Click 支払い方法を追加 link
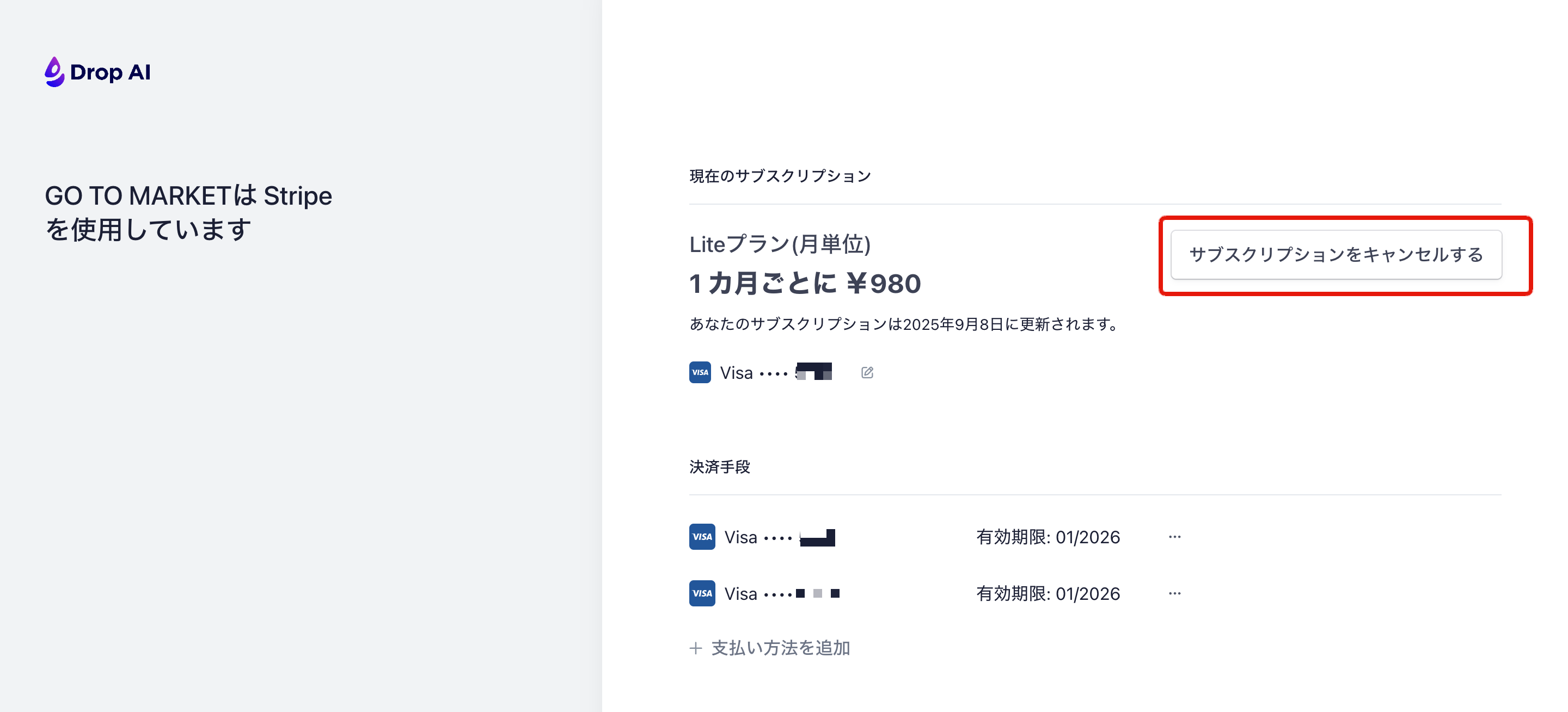The image size is (1568, 712). click(x=780, y=648)
